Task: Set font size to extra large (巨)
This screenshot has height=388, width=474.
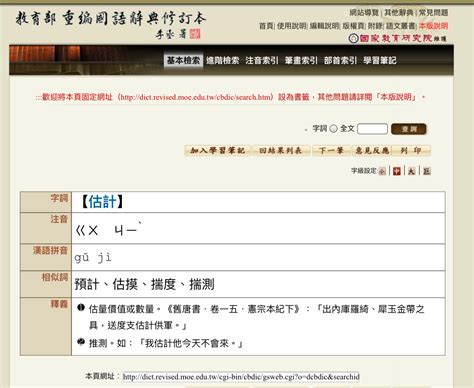Action: (427, 171)
